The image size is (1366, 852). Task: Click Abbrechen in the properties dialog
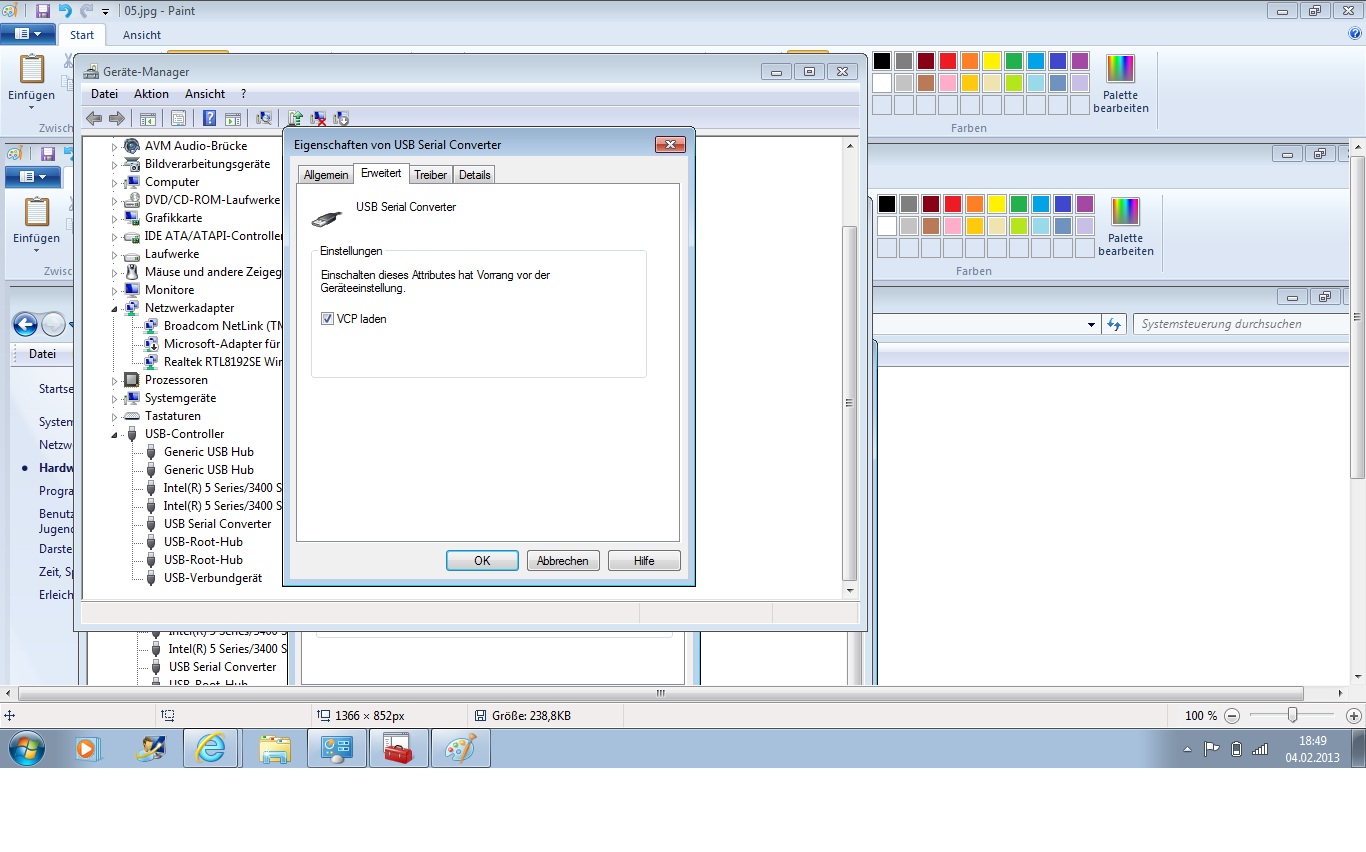click(563, 561)
